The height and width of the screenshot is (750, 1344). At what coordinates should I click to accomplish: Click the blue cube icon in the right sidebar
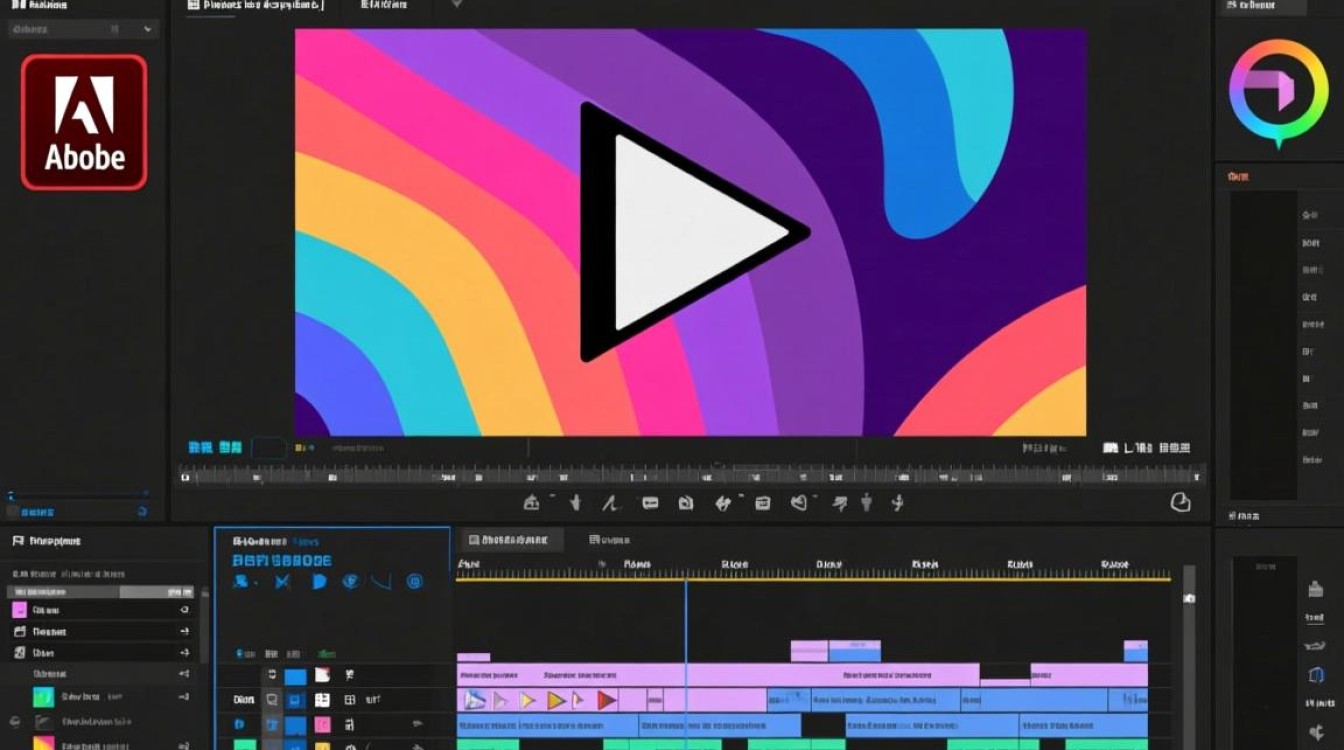pyautogui.click(x=1315, y=675)
